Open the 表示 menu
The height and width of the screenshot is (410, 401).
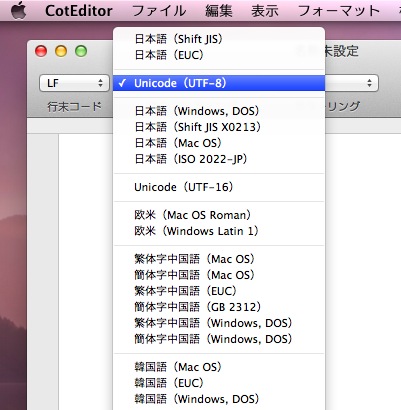pos(265,11)
